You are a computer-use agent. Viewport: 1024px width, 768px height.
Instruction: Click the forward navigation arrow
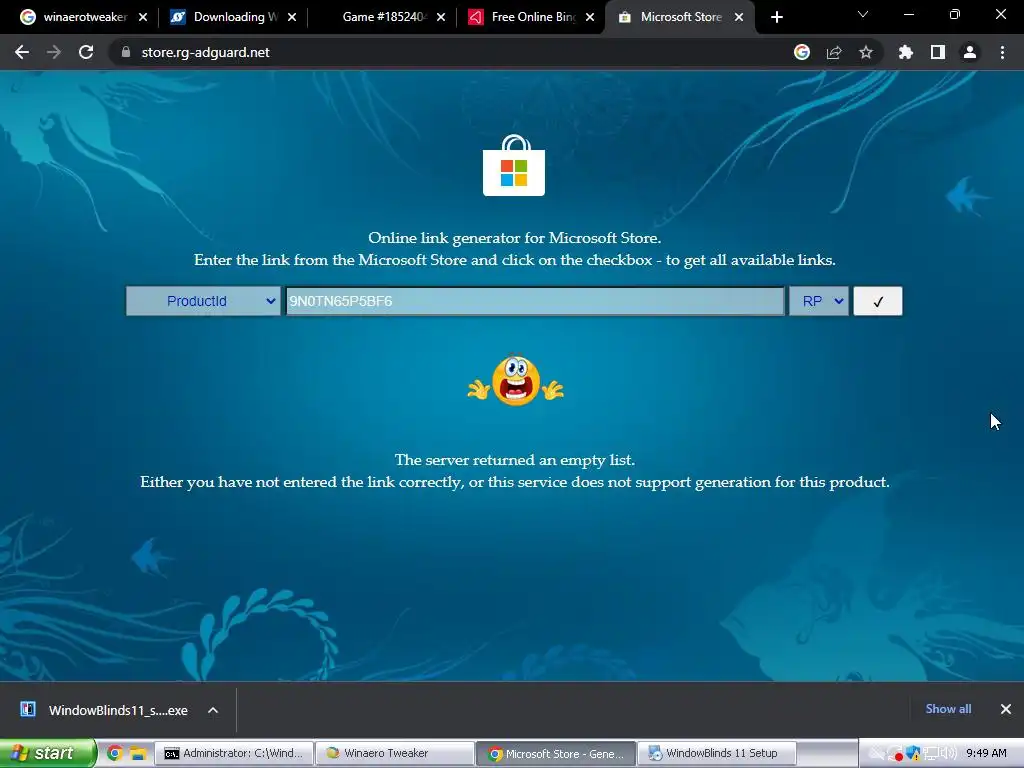tap(54, 52)
